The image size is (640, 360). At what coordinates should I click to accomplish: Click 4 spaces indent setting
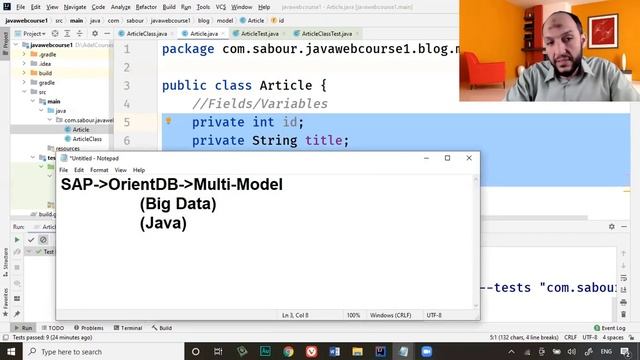click(x=613, y=338)
